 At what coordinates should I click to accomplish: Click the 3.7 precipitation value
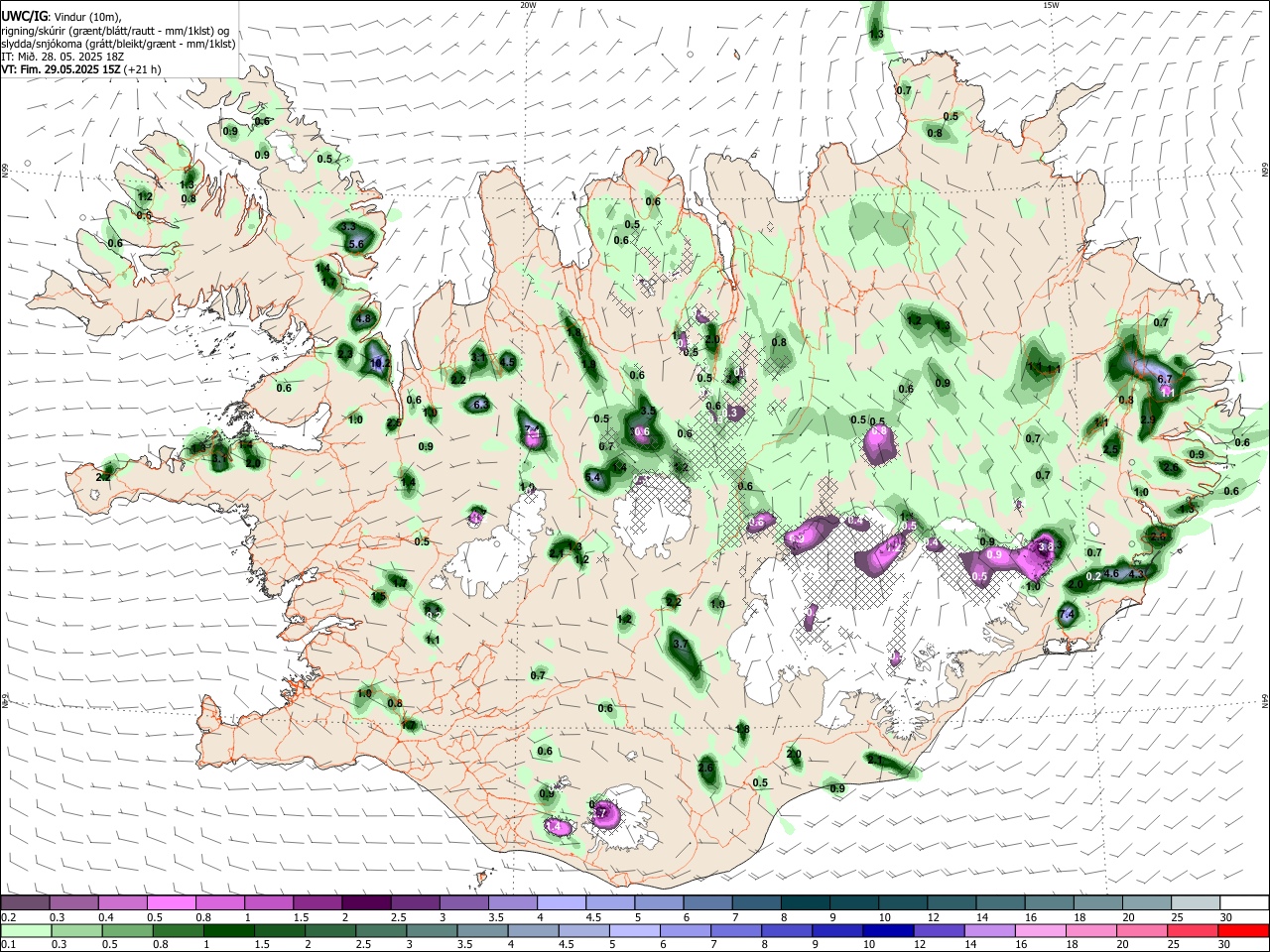tap(681, 644)
